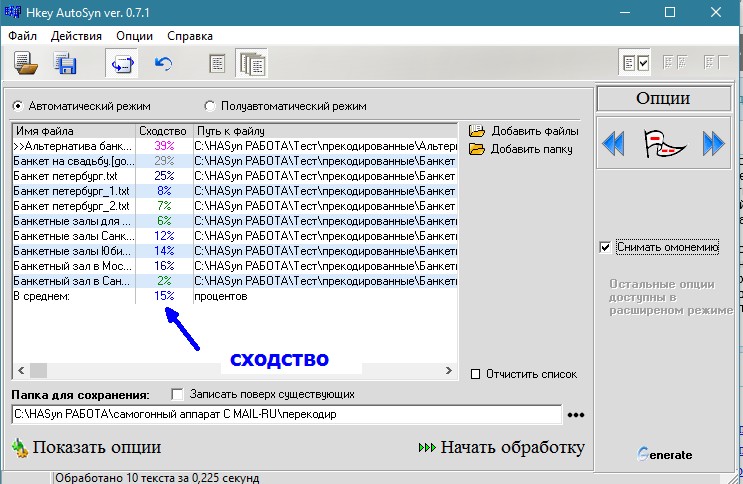
Task: Click the 15% average similarity value
Action: 164,296
